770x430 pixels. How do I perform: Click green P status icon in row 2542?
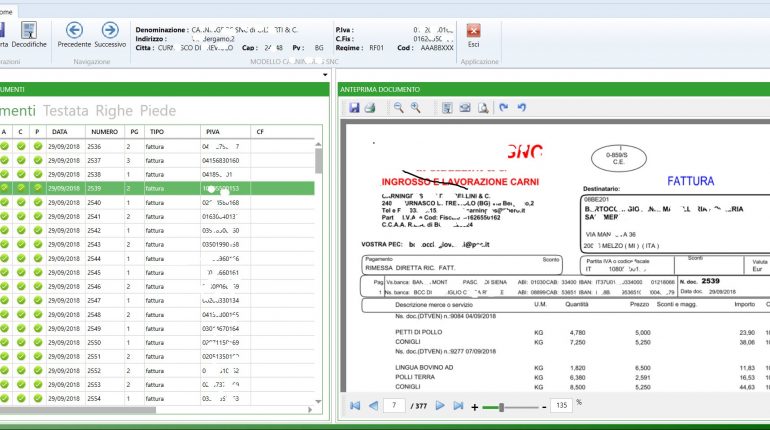pos(38,230)
